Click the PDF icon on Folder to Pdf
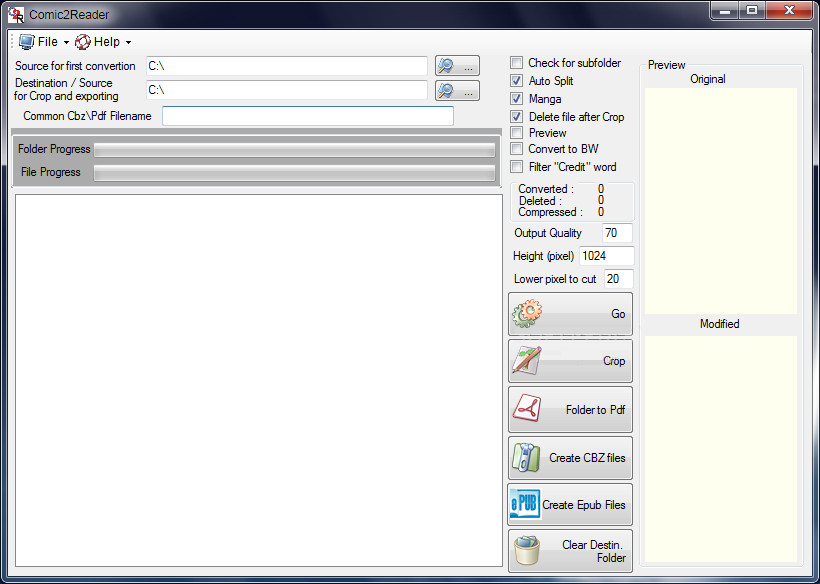The image size is (820, 584). tap(527, 409)
